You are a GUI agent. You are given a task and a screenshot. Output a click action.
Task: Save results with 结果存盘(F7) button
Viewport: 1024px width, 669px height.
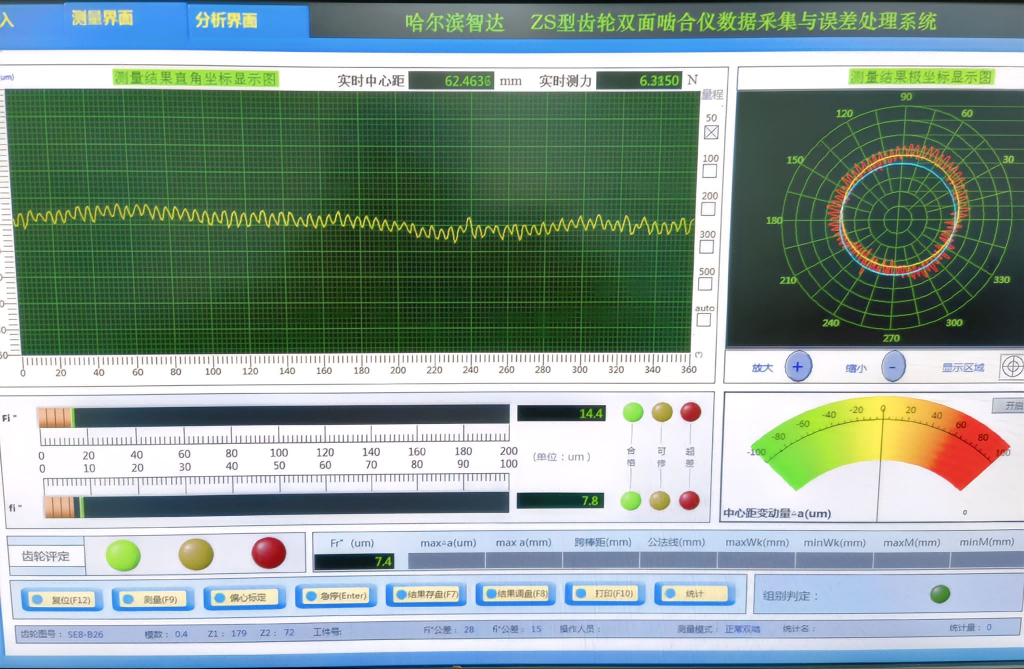(427, 596)
